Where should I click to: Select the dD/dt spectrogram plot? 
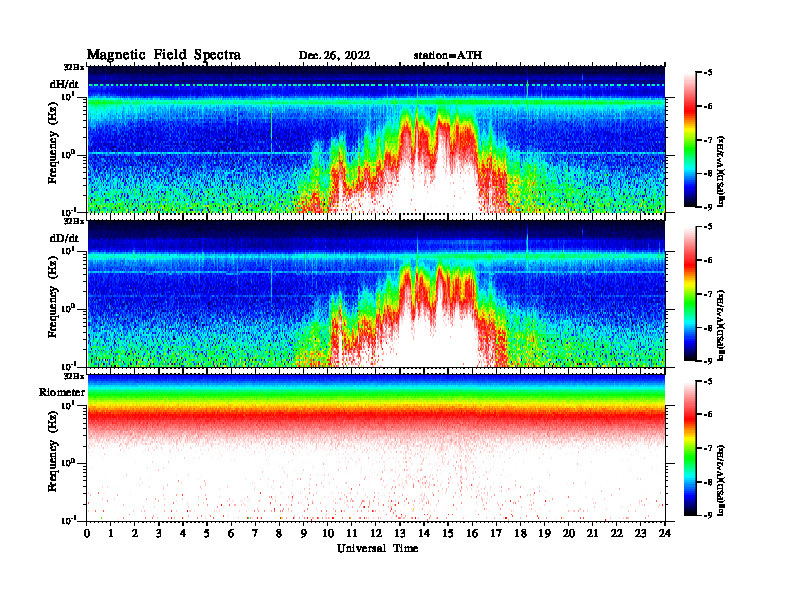[x=376, y=293]
